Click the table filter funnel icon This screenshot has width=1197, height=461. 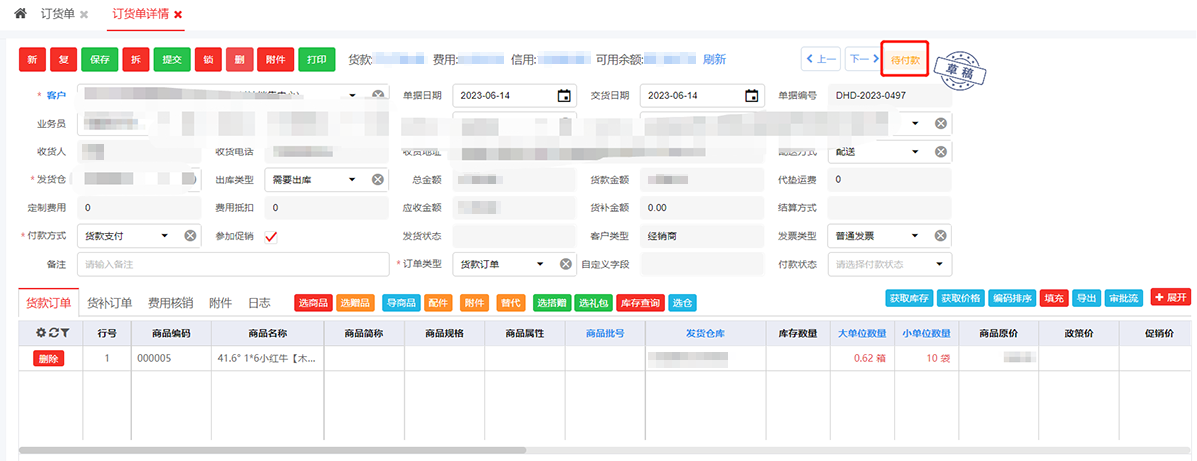click(x=64, y=333)
